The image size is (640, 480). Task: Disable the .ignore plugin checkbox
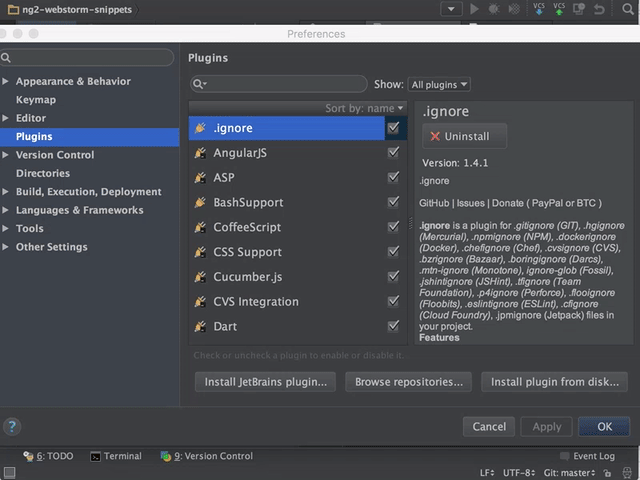pyautogui.click(x=393, y=128)
